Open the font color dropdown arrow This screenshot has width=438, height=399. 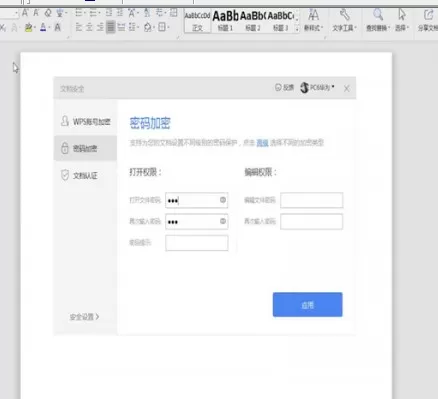coord(49,27)
